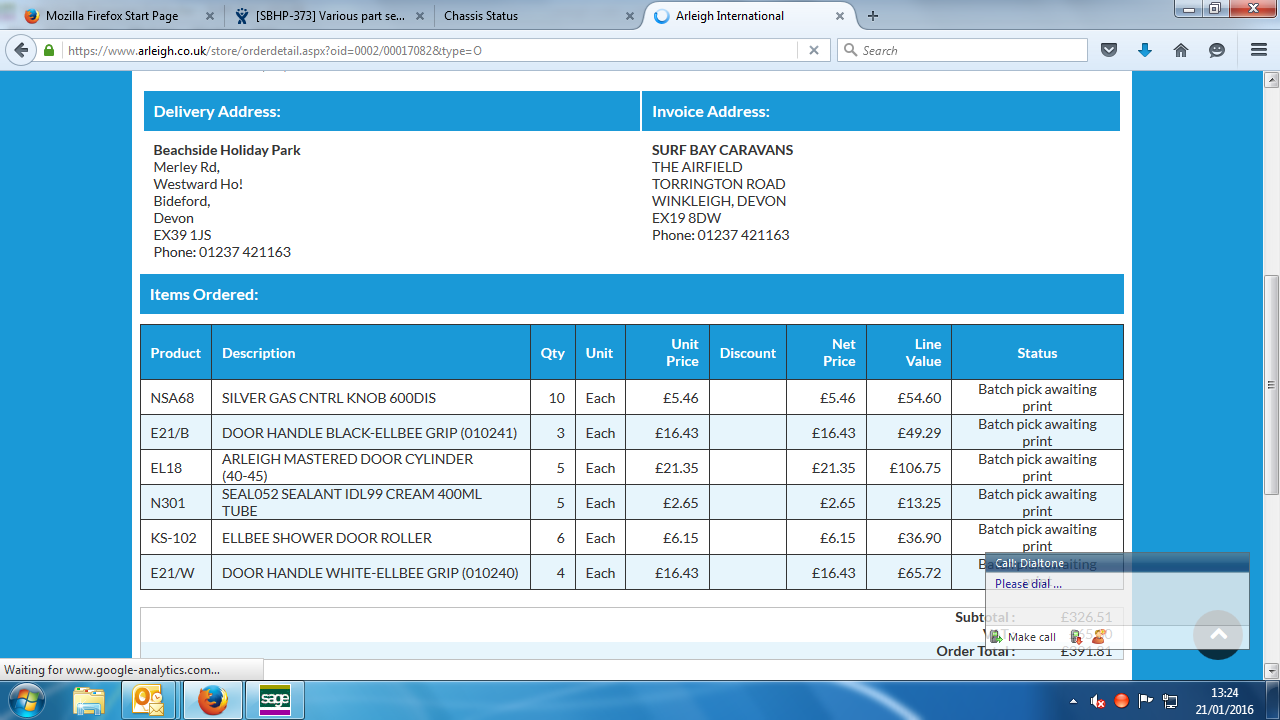Click the Firefox back arrow button
This screenshot has width=1280, height=720.
(x=22, y=50)
